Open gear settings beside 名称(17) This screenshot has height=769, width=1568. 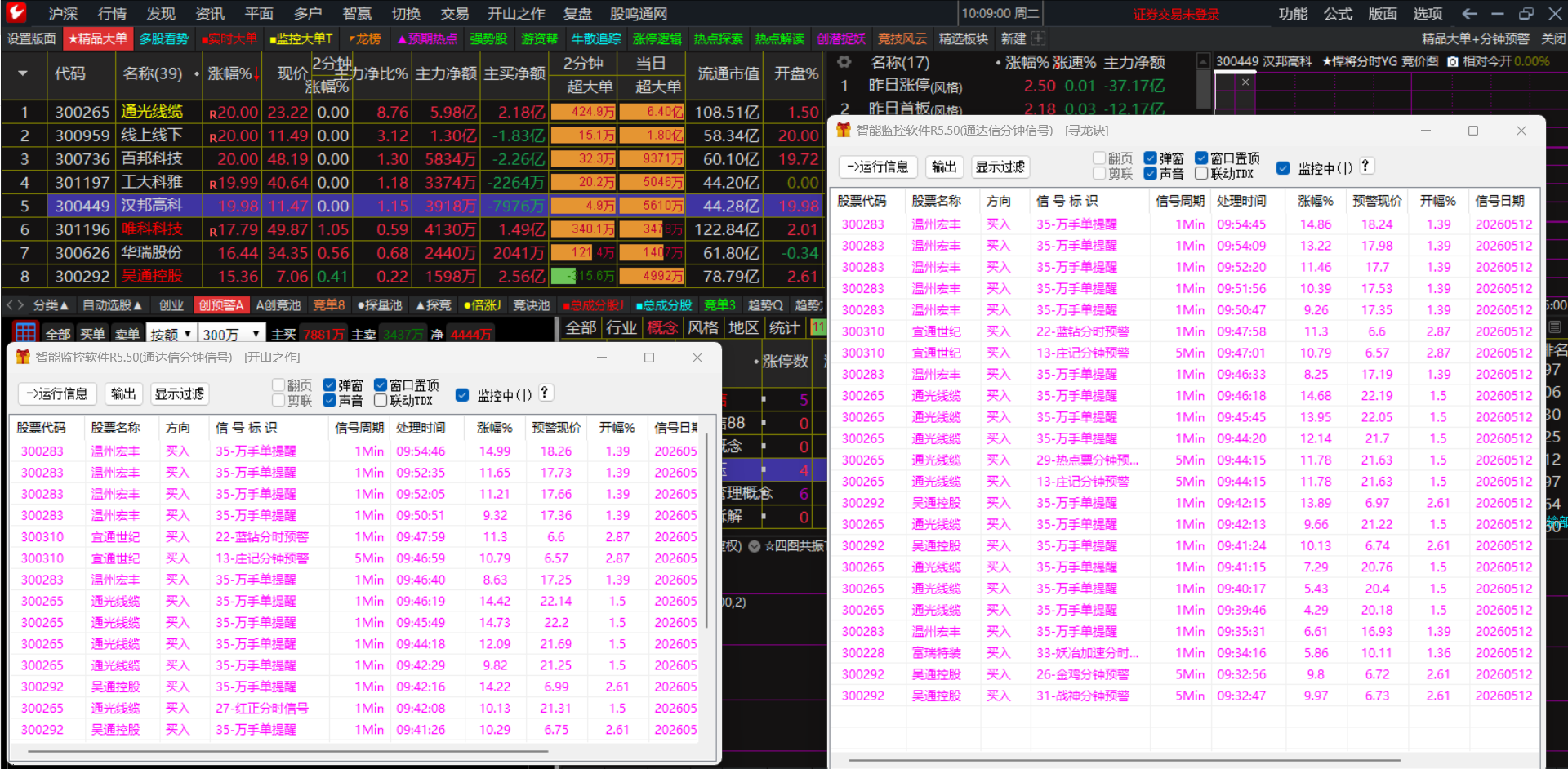point(844,62)
